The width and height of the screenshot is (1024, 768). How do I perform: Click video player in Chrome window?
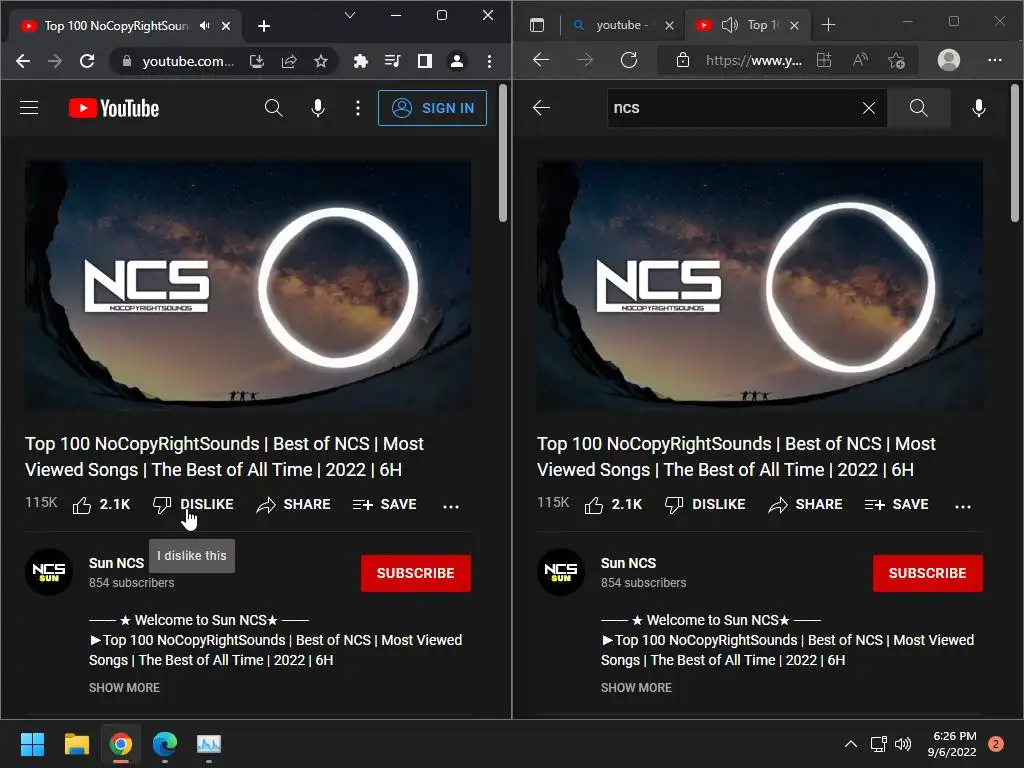[x=248, y=285]
